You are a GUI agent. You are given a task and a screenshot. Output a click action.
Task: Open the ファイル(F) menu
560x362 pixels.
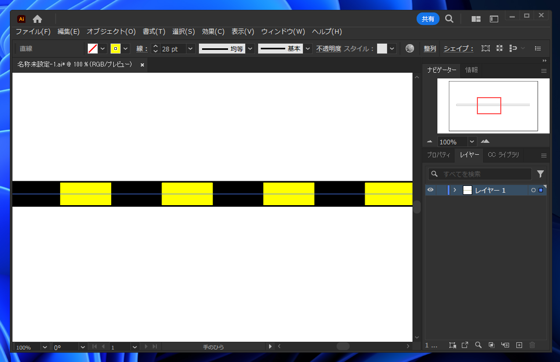tap(33, 32)
